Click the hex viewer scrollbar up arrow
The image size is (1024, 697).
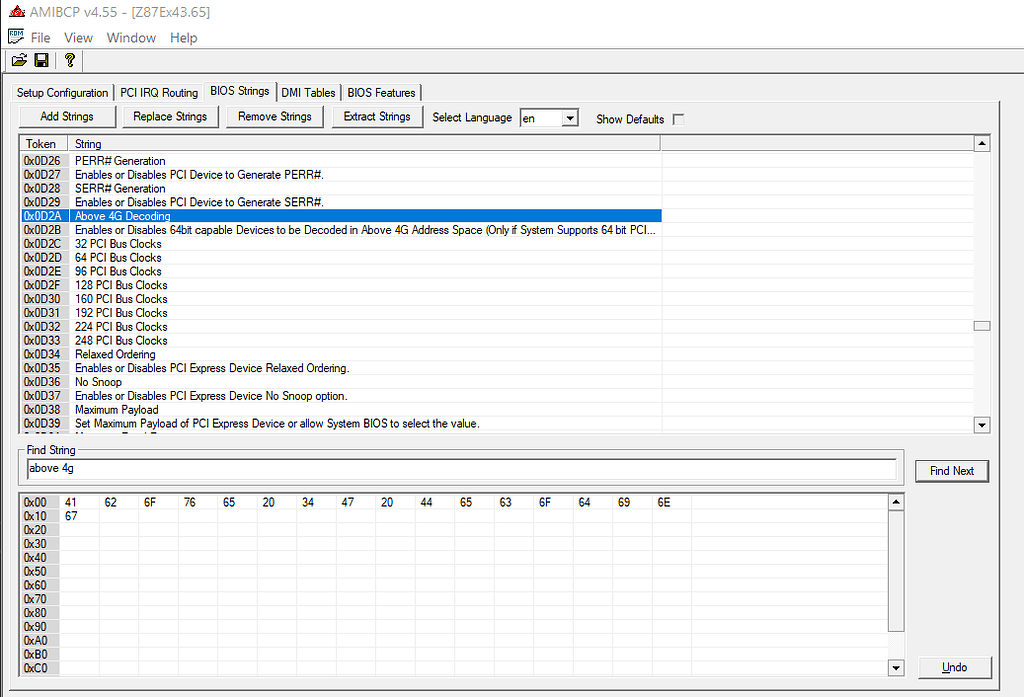pos(895,501)
